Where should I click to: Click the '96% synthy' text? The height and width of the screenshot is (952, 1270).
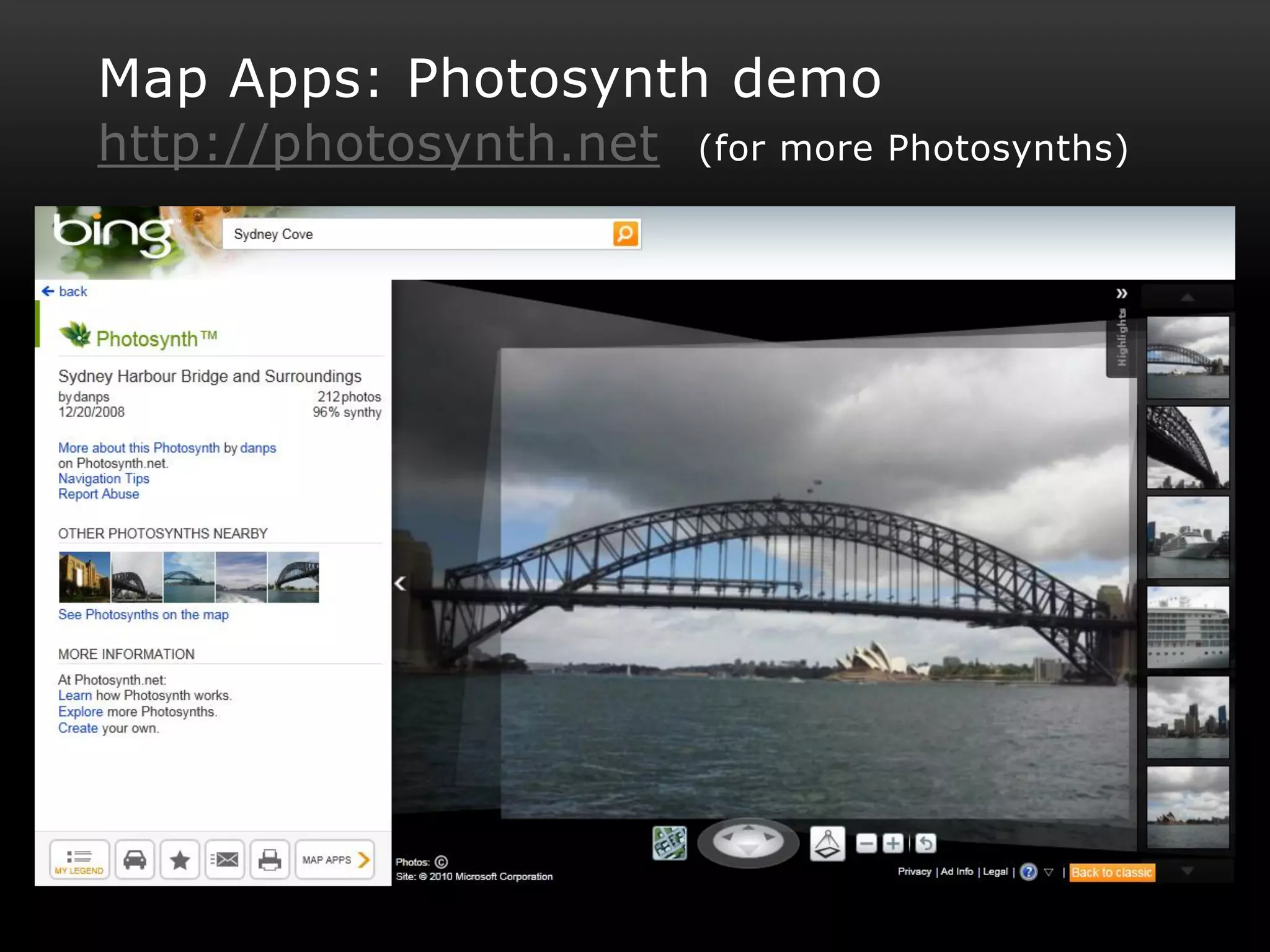[347, 412]
